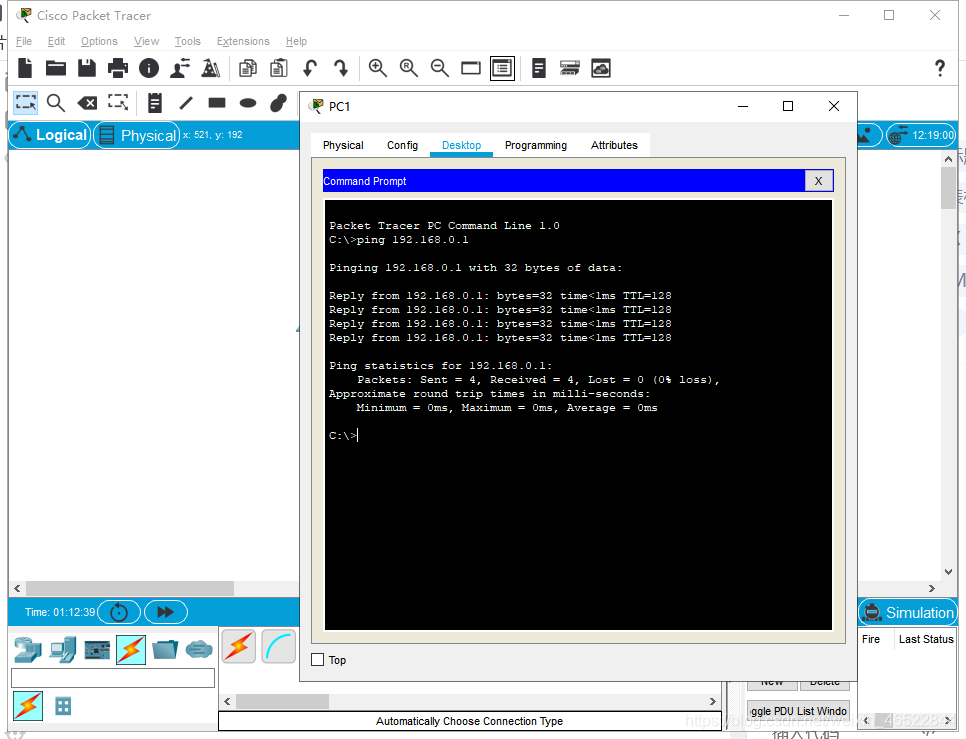
Task: Reset simulation time power cycle button
Action: 119,612
